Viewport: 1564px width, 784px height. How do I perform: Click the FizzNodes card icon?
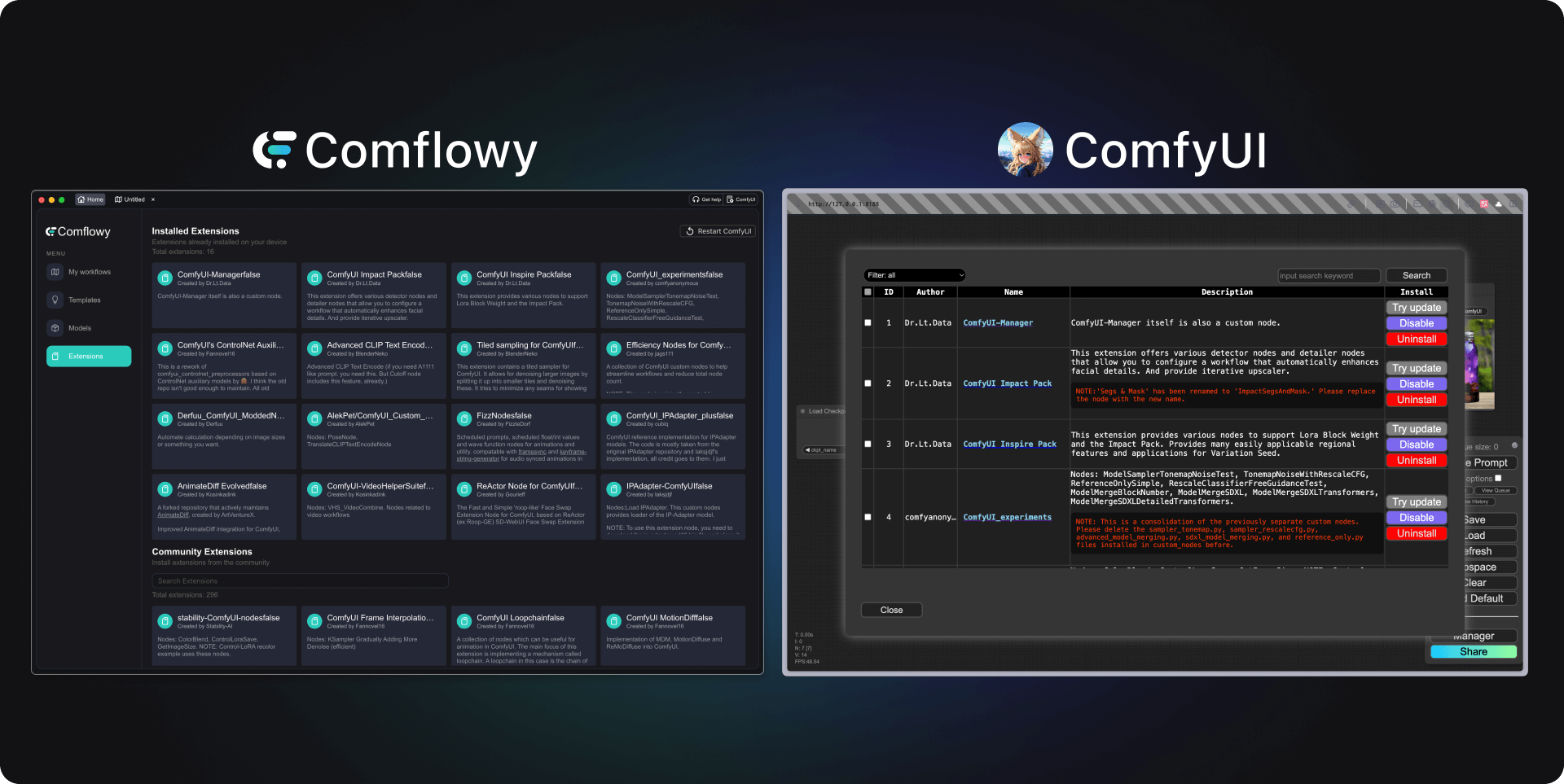point(464,419)
